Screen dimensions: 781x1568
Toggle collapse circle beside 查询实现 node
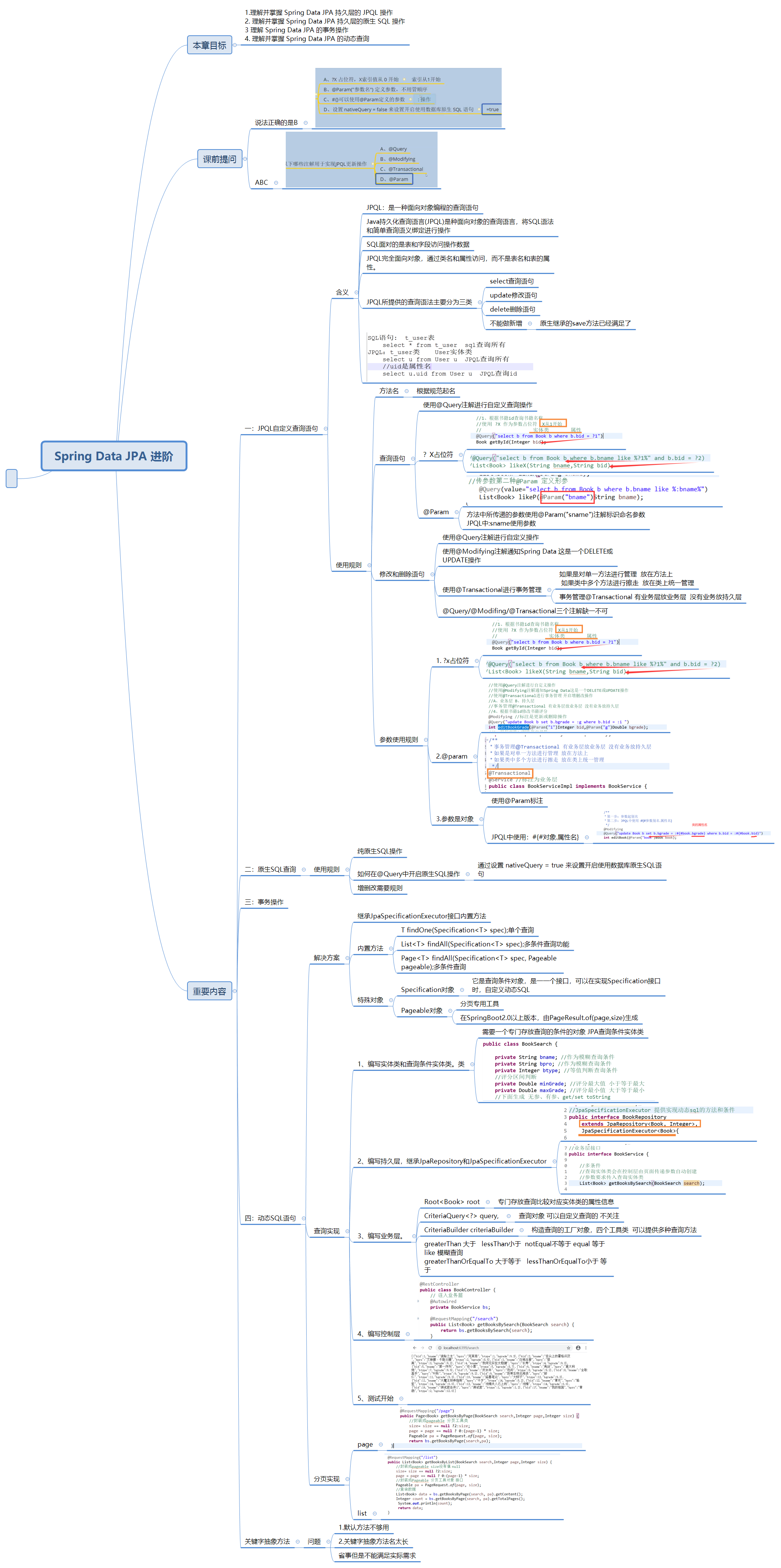coord(347,1231)
